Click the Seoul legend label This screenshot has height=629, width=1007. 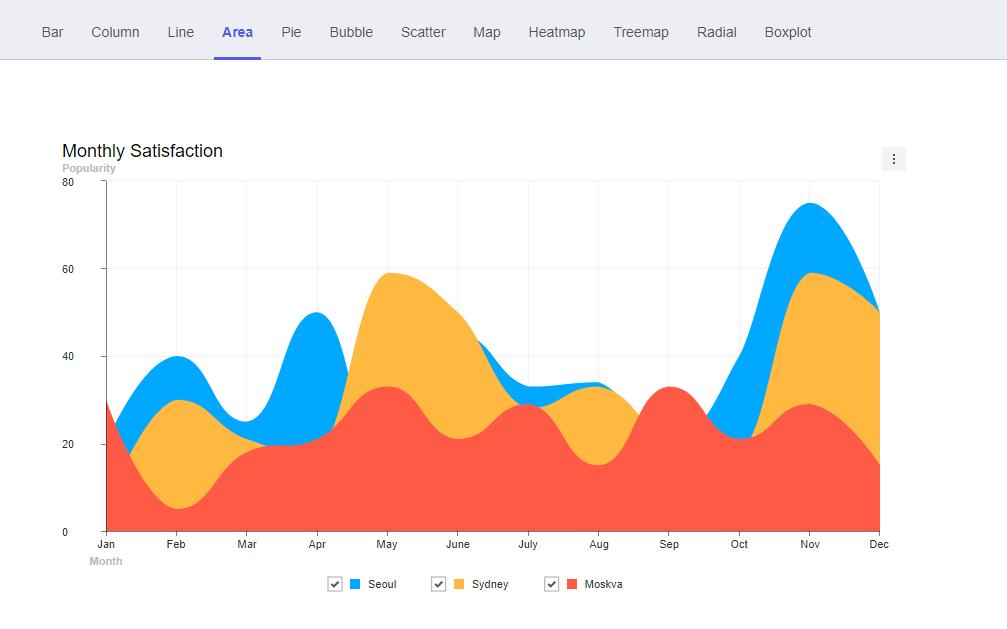coord(382,584)
